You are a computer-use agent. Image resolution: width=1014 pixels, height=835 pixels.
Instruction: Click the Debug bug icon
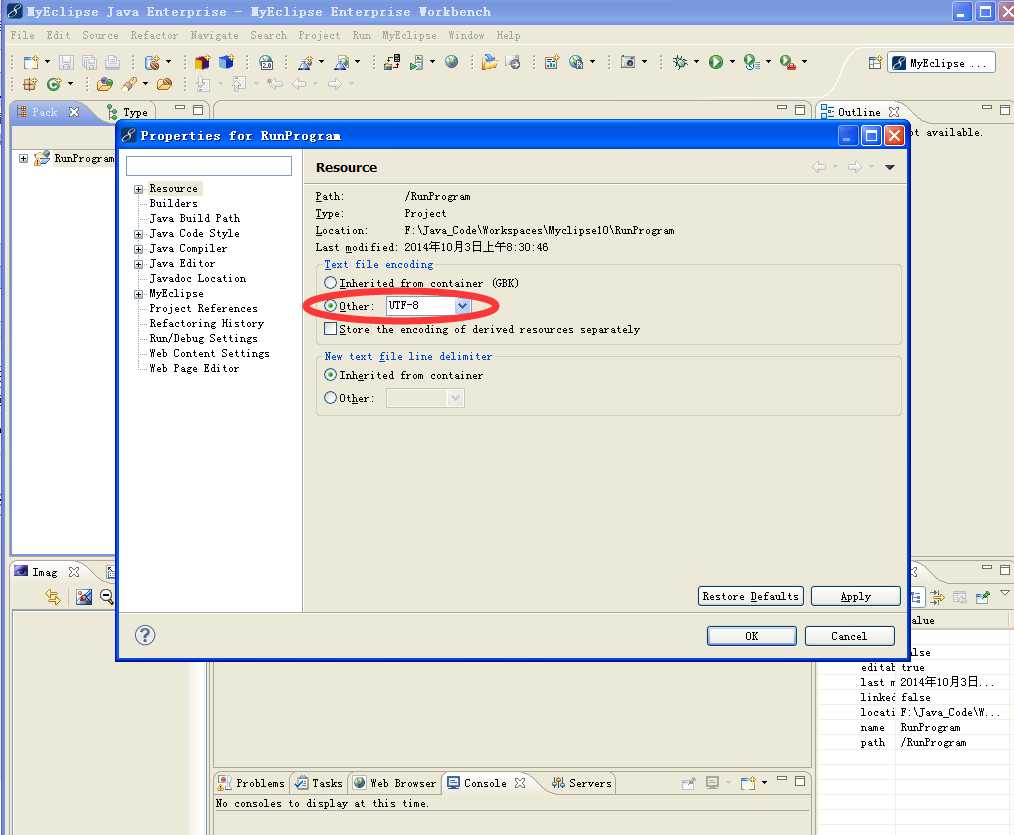pyautogui.click(x=680, y=62)
